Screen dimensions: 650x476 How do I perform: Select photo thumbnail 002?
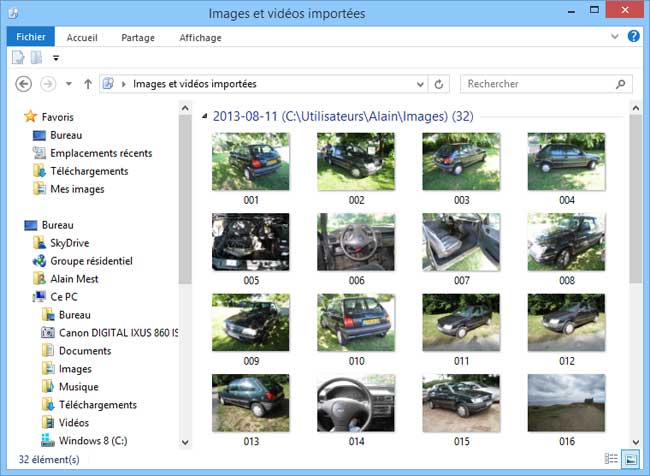tap(356, 161)
